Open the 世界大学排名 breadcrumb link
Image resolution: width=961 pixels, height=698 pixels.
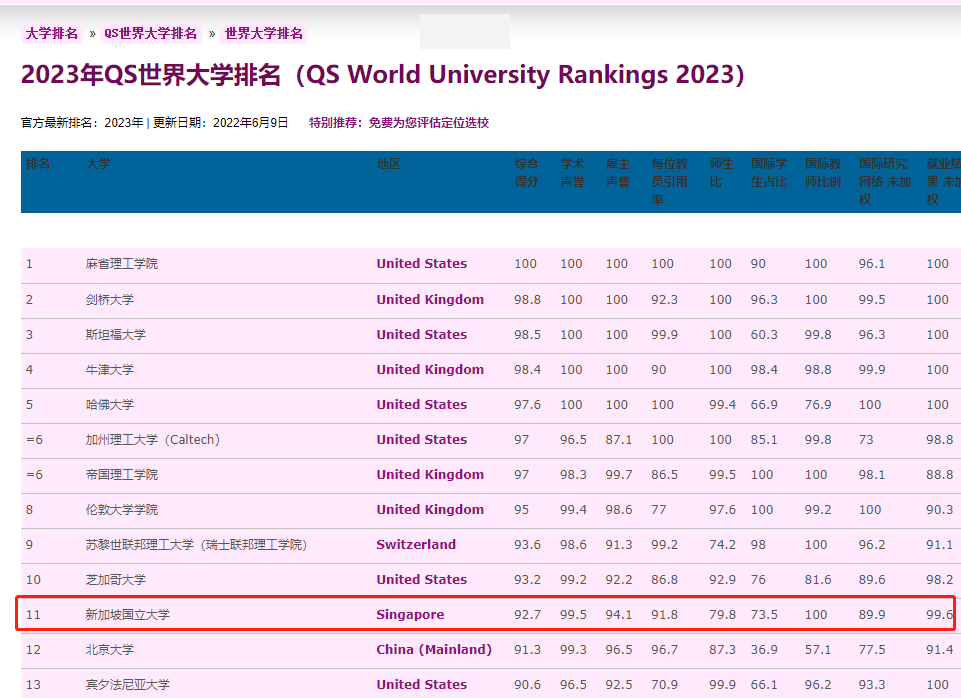[x=264, y=33]
